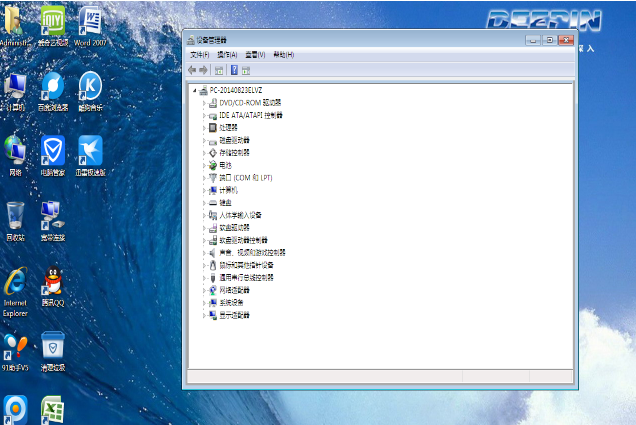Expand the DVD/CD-ROM 驱动器 node

(x=204, y=103)
